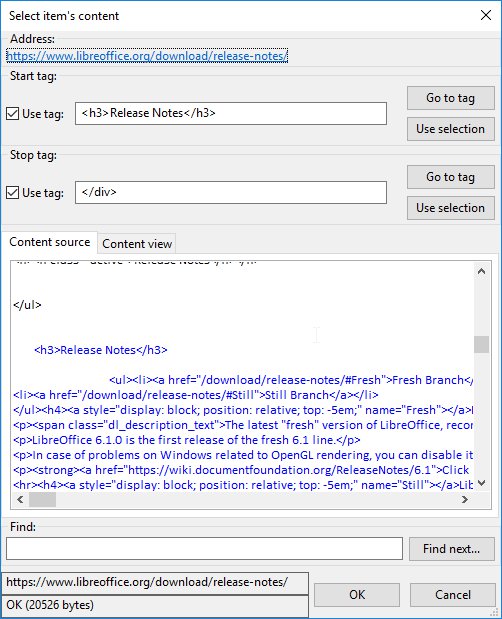Switch to Content view tab

(x=137, y=244)
